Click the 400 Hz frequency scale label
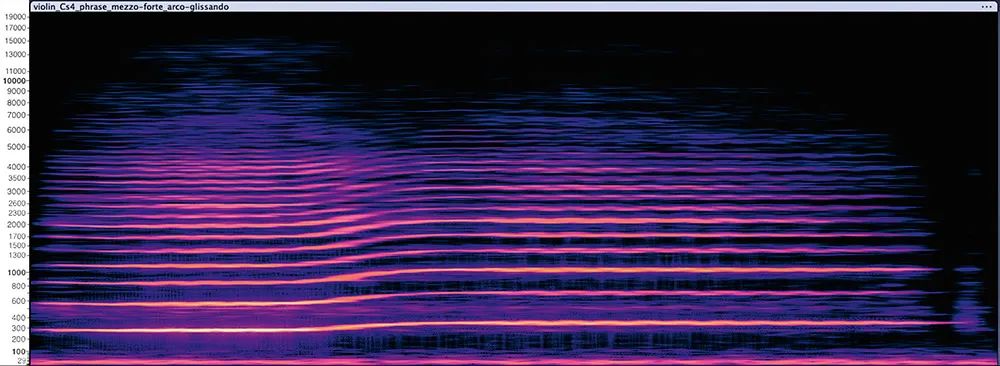 (19, 318)
